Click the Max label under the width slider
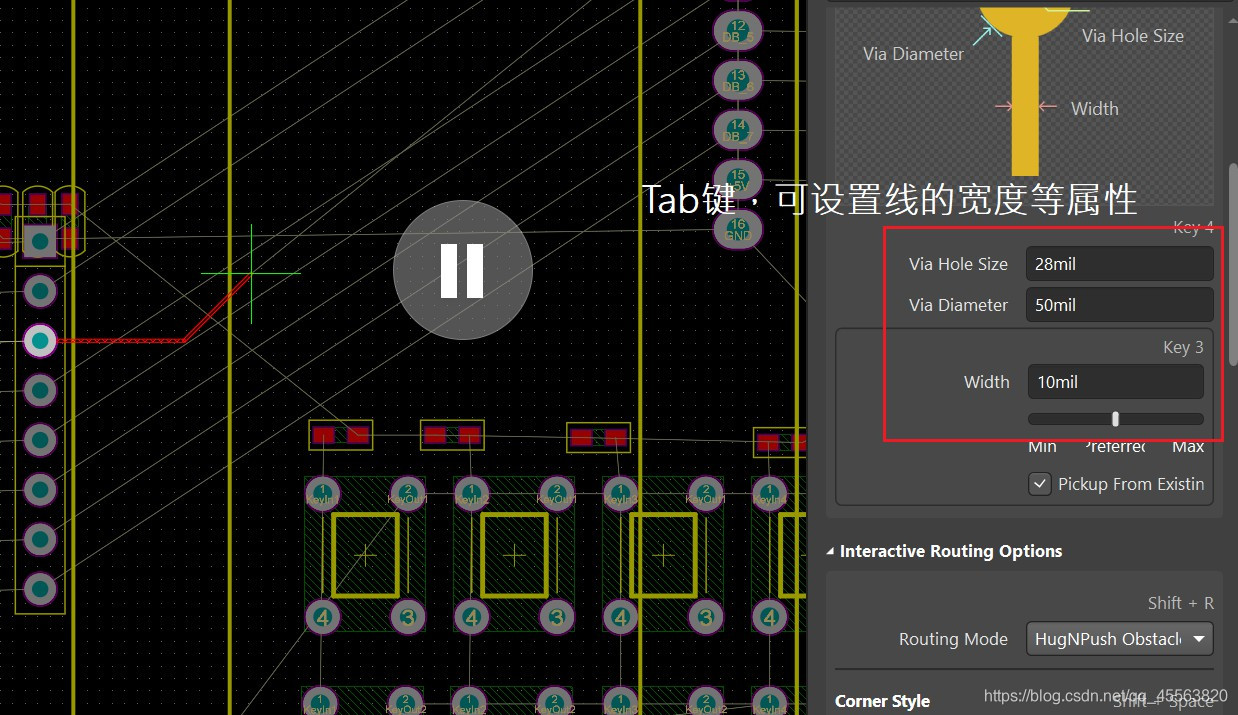Screen dimensions: 1238x715 tap(1188, 447)
